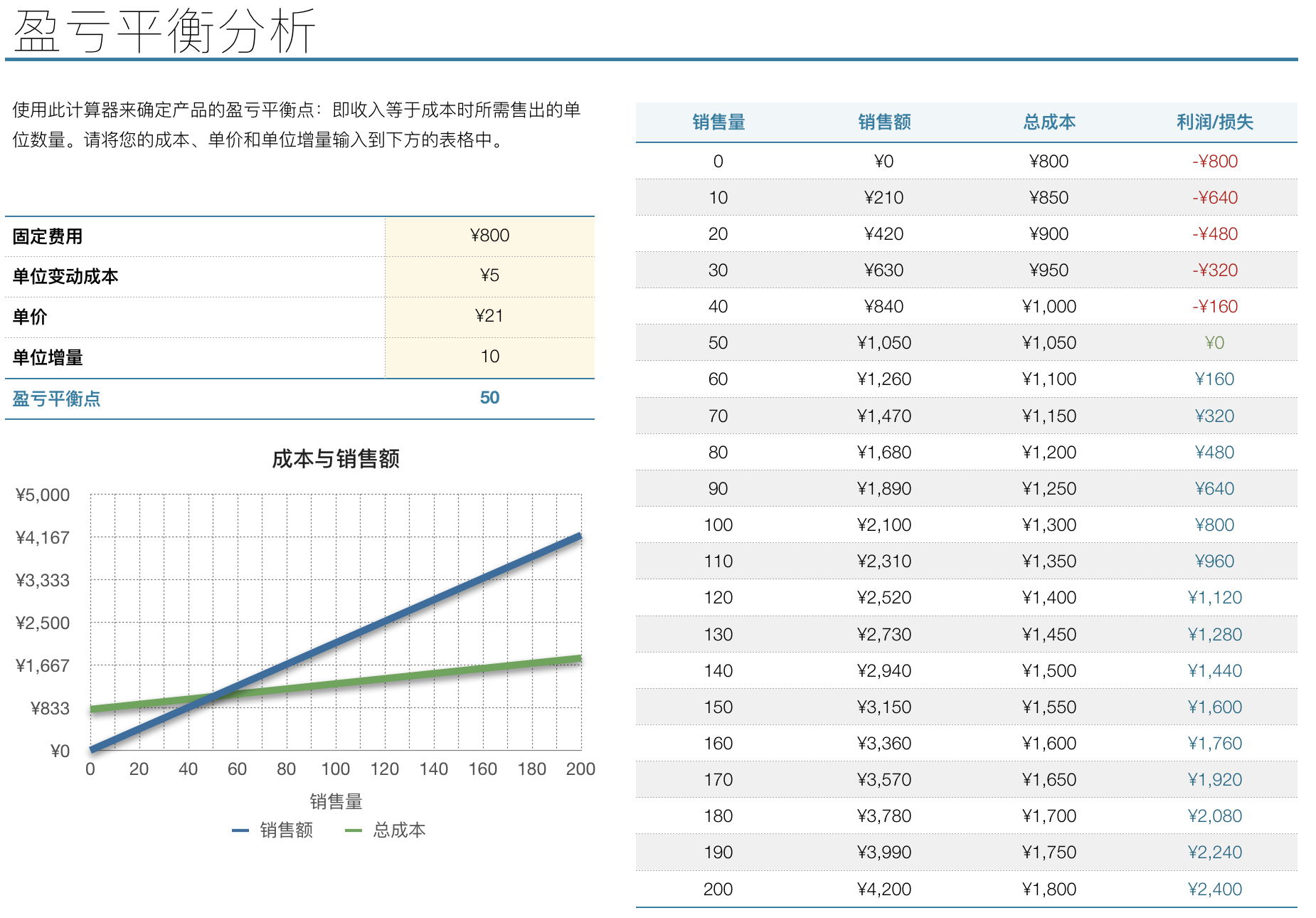Click the 销售额 column header in the table
The height and width of the screenshot is (918, 1316).
point(884,122)
